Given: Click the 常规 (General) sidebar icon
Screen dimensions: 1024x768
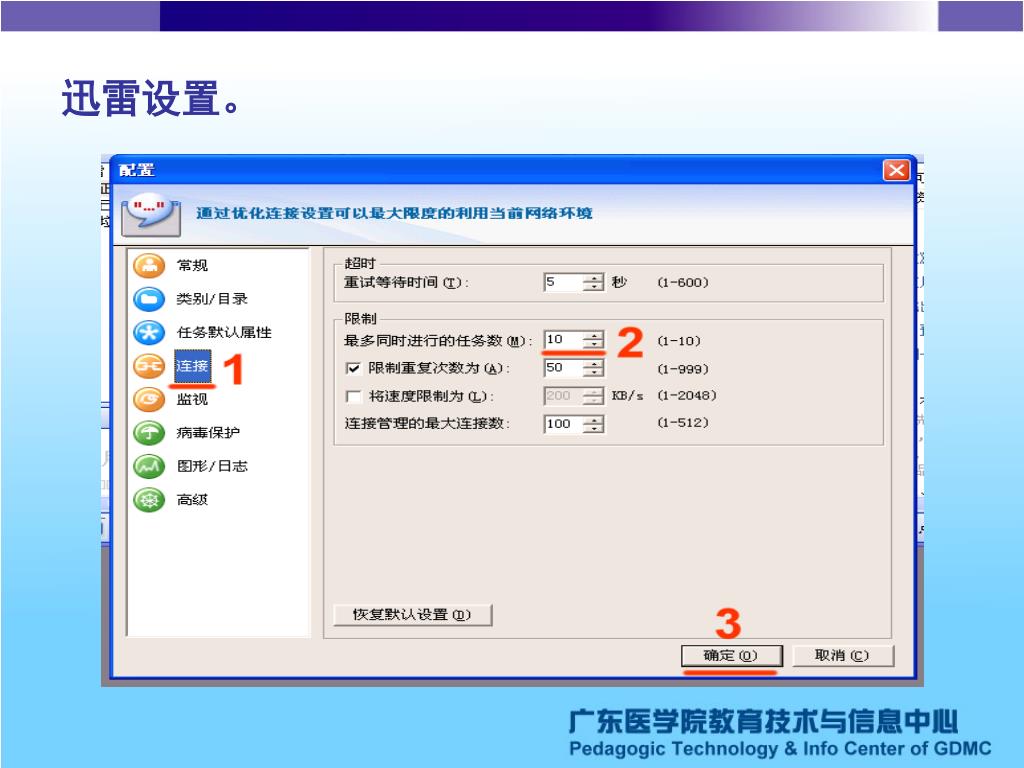Looking at the screenshot, I should (149, 265).
